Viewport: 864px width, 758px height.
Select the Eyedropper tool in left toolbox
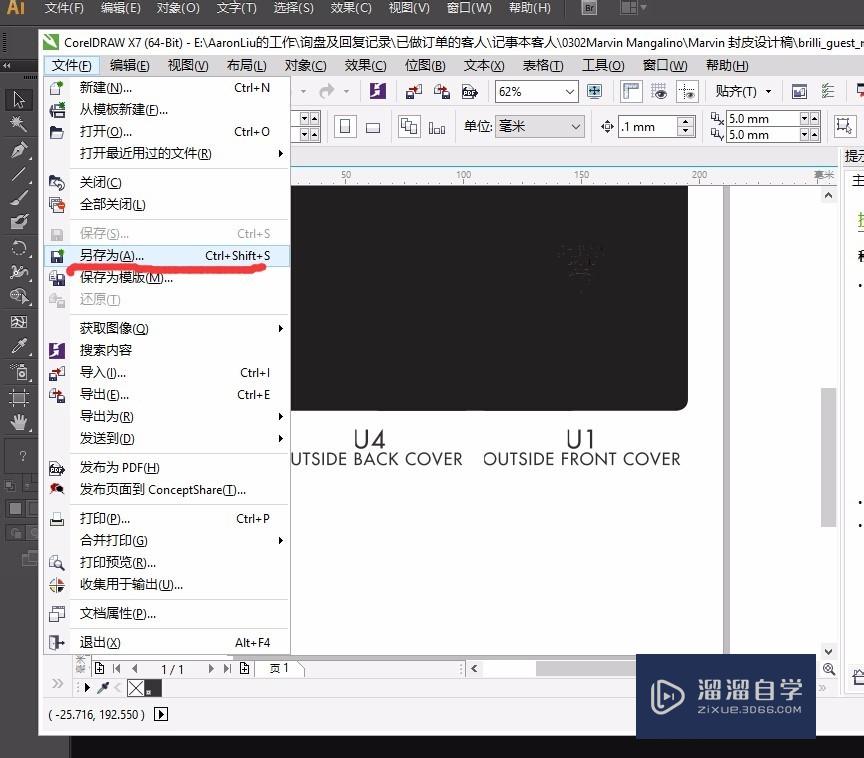[x=19, y=346]
